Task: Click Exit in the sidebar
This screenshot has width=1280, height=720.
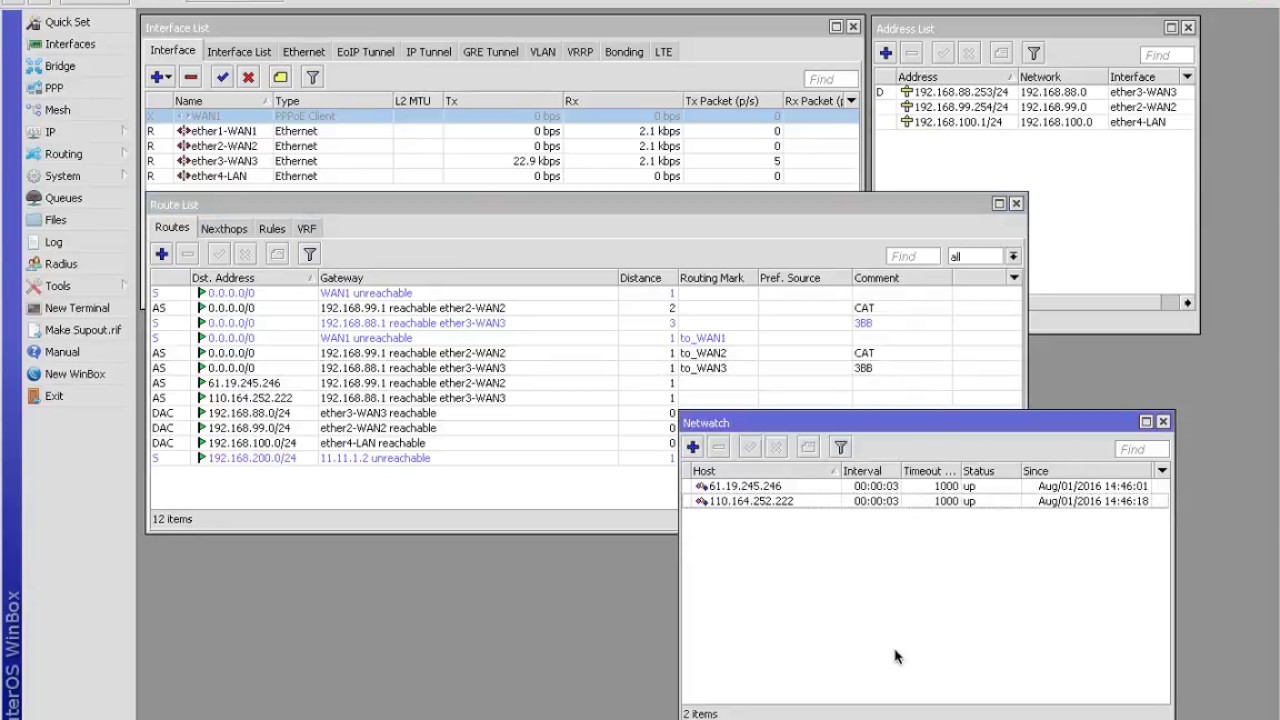Action: coord(54,396)
